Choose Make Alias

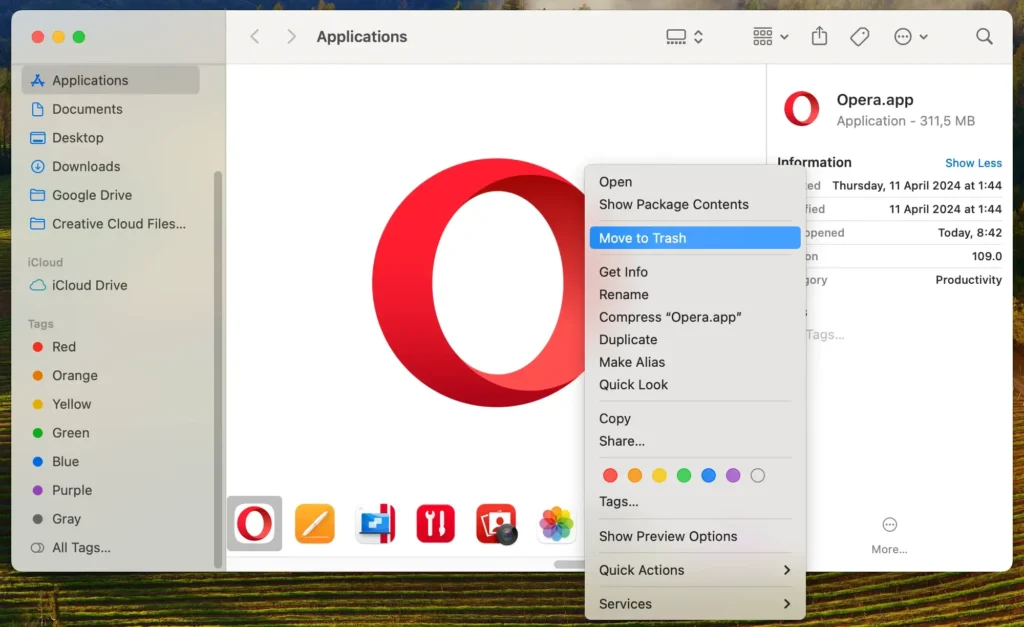tap(695, 362)
